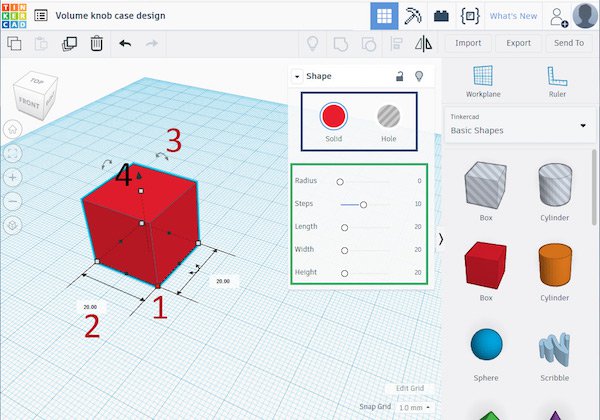Pick the blue Sphere shape thumbnail
Viewport: 600px width, 420px height.
486,345
